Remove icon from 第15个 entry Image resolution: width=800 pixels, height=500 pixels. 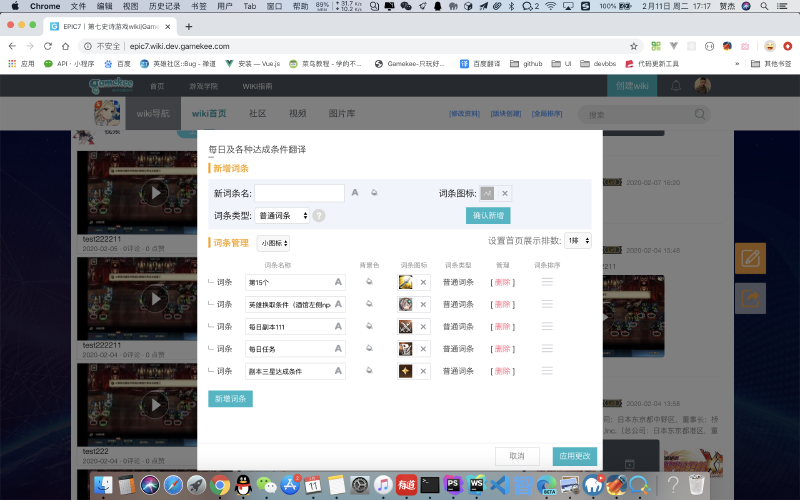coord(423,282)
